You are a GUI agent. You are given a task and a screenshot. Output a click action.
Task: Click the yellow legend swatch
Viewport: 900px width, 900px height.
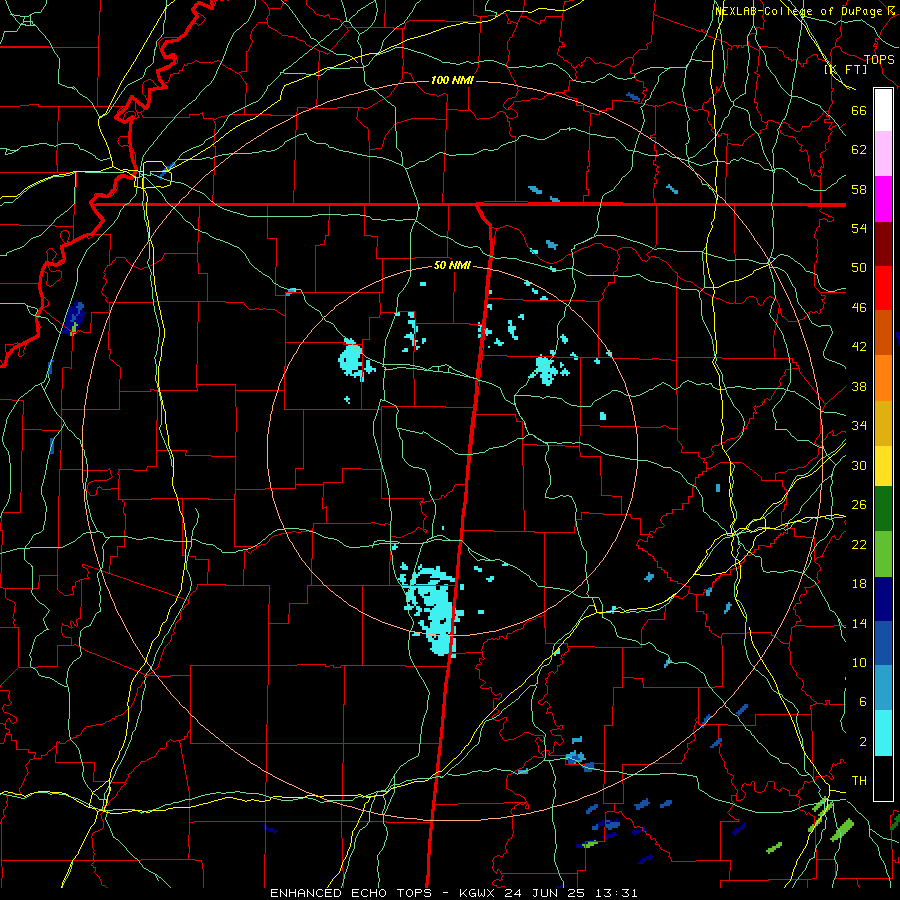[883, 465]
